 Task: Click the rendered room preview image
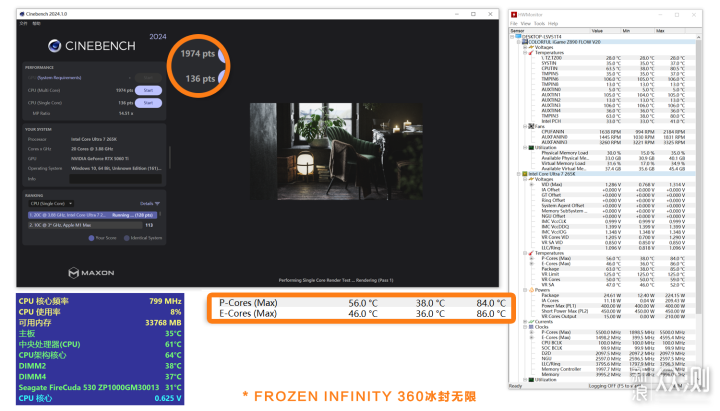(337, 151)
